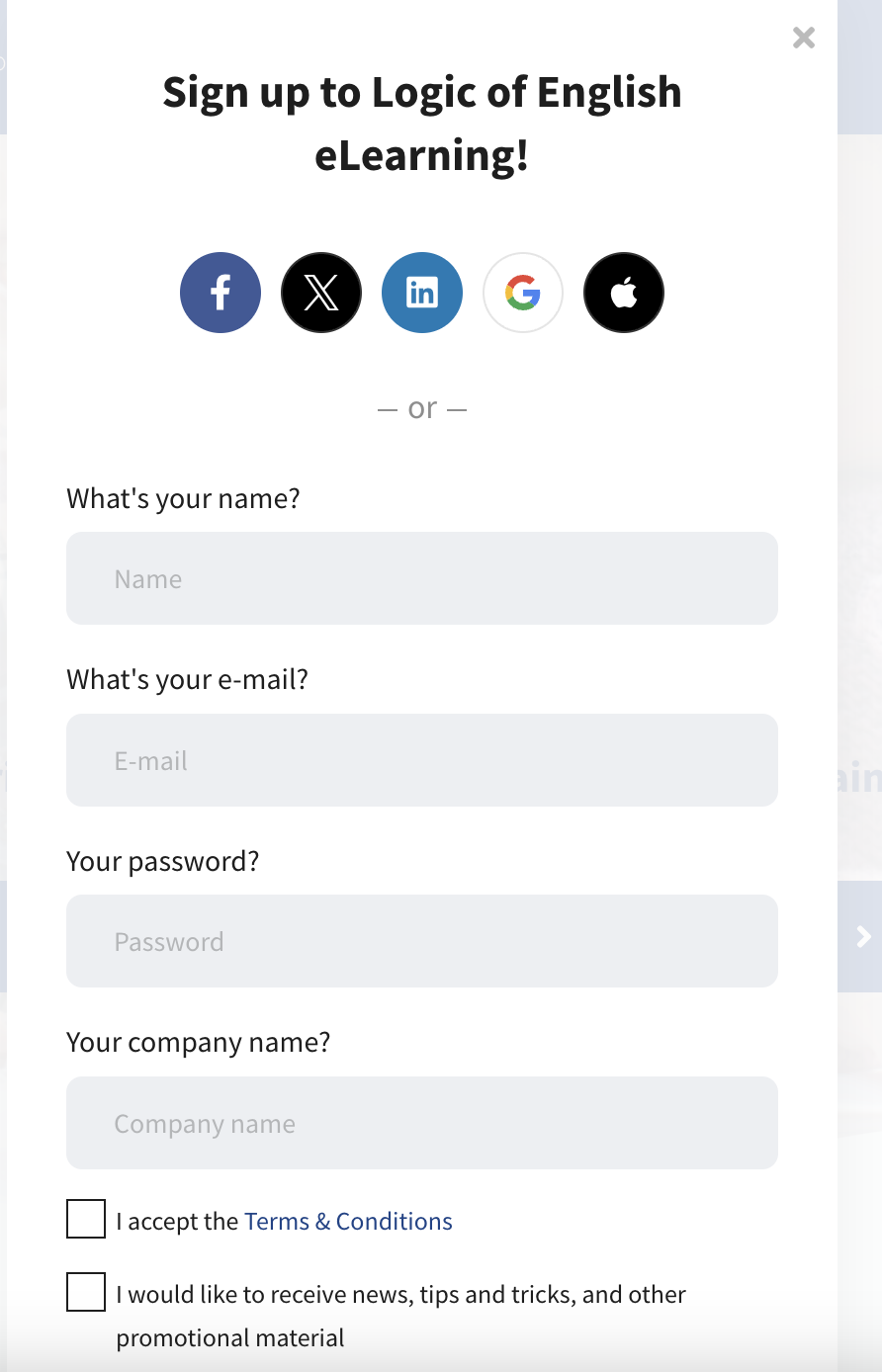Select the Password input field
The height and width of the screenshot is (1372, 882).
[x=422, y=941]
